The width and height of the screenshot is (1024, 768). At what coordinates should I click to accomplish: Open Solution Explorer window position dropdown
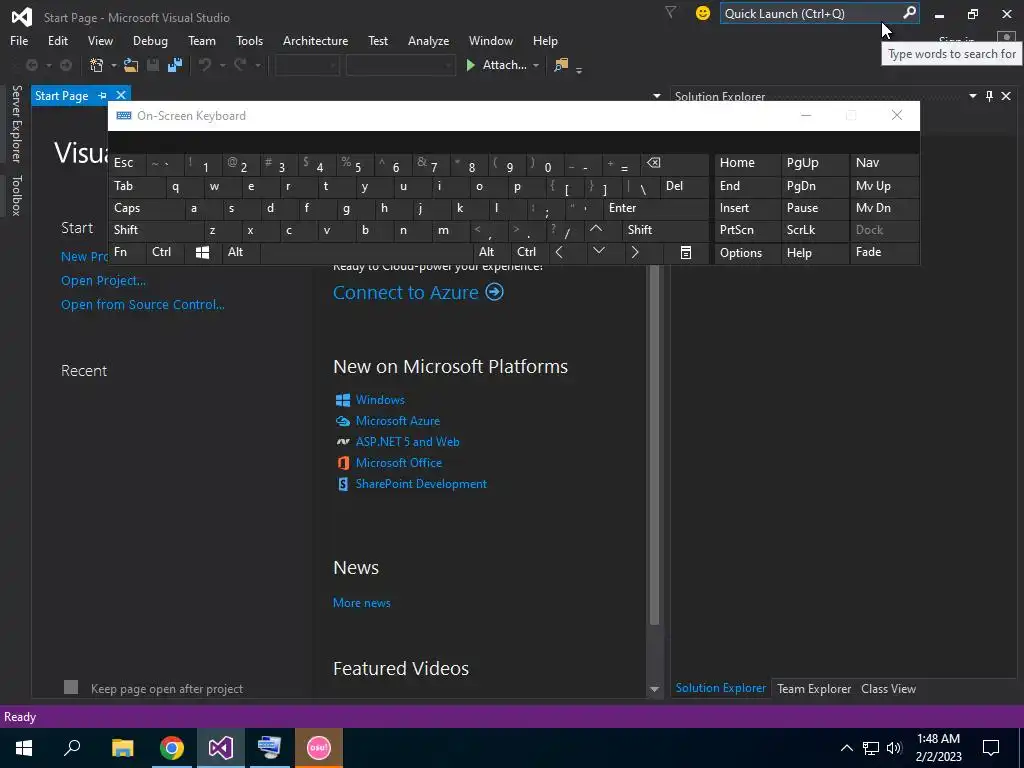click(x=972, y=96)
